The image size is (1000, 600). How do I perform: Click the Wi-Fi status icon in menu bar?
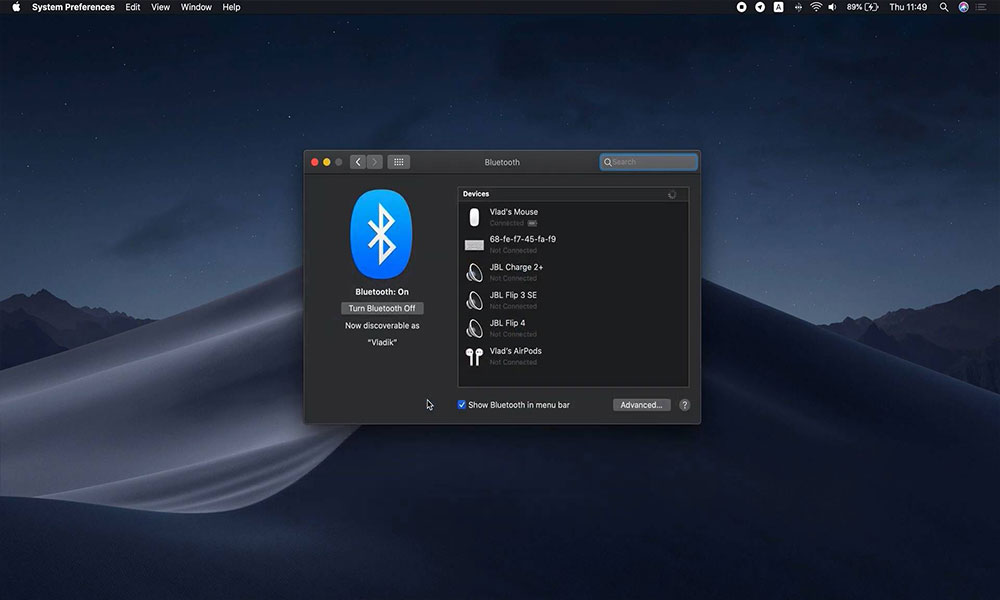point(816,7)
